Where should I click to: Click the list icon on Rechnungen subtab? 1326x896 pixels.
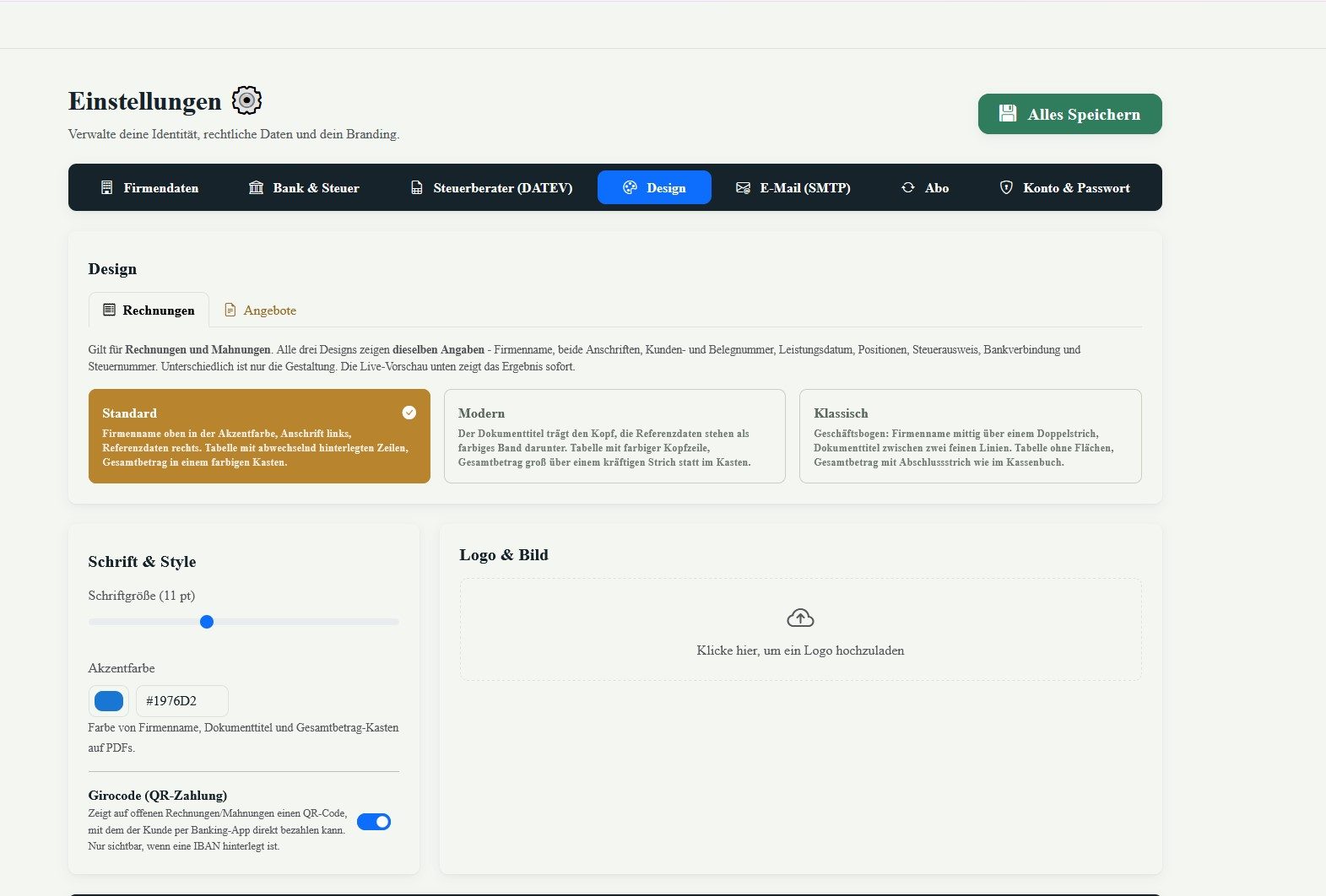click(109, 310)
